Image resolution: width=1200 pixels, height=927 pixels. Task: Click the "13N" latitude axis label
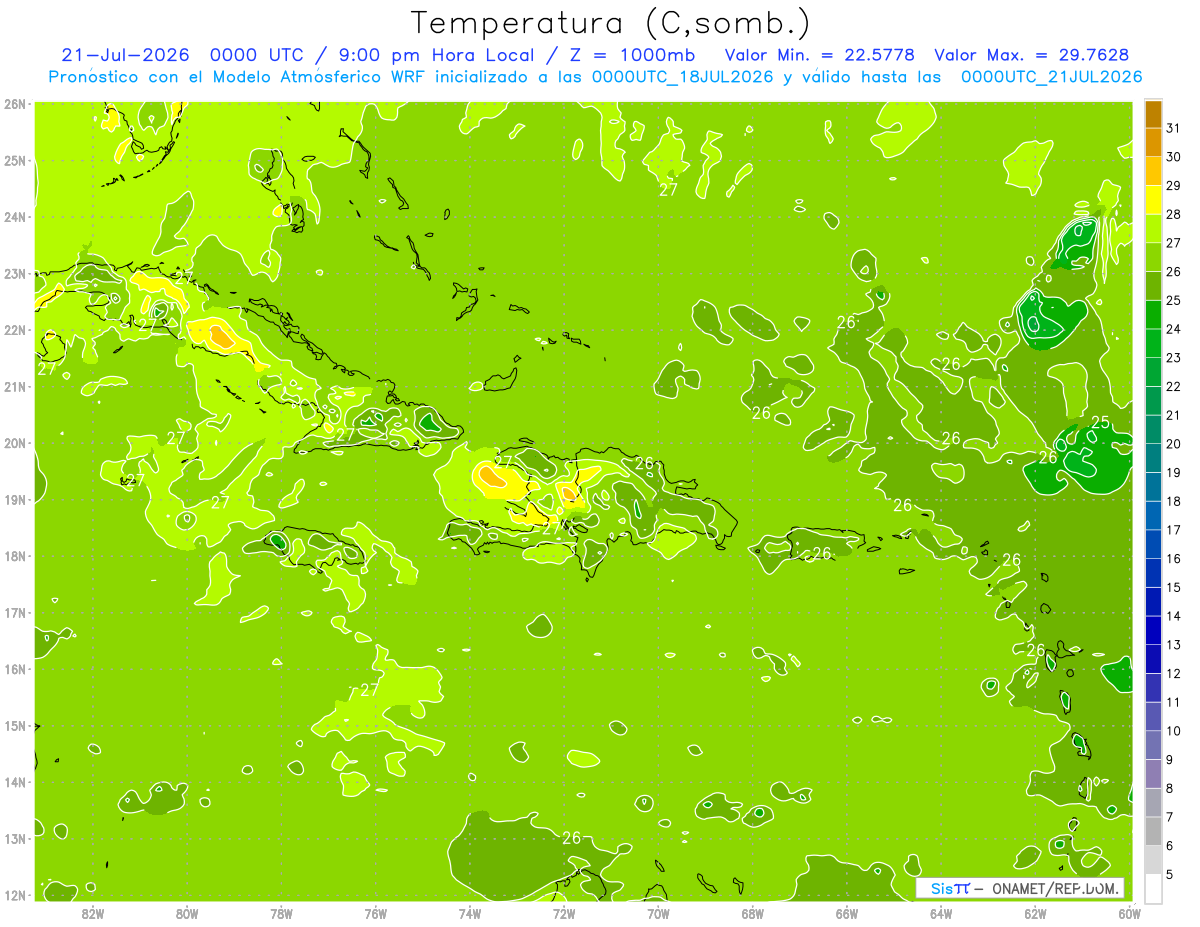[14, 838]
